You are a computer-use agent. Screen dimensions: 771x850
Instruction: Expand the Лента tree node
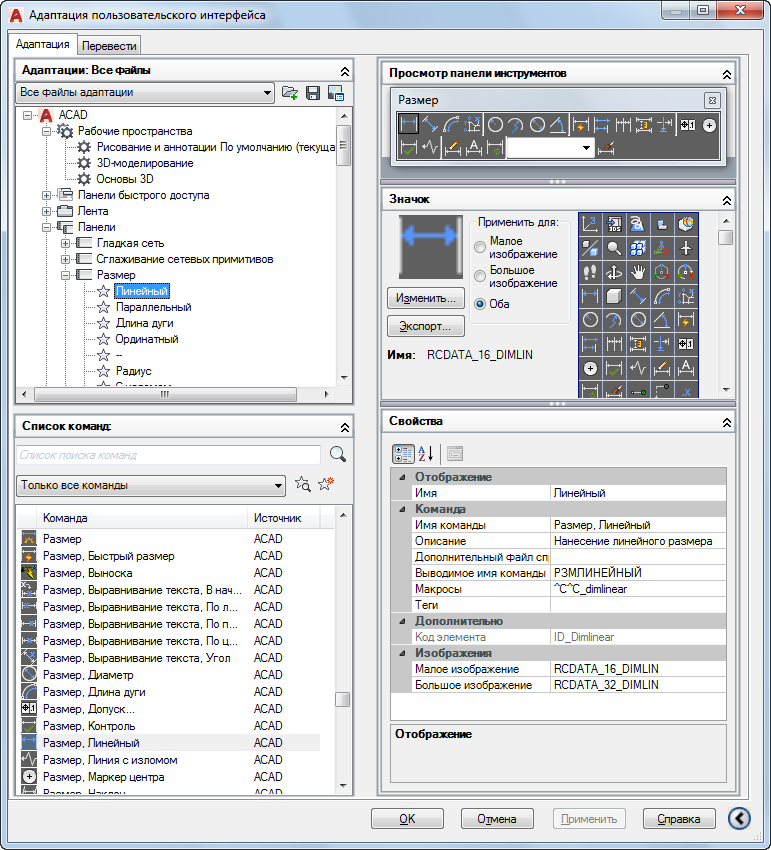coord(47,211)
